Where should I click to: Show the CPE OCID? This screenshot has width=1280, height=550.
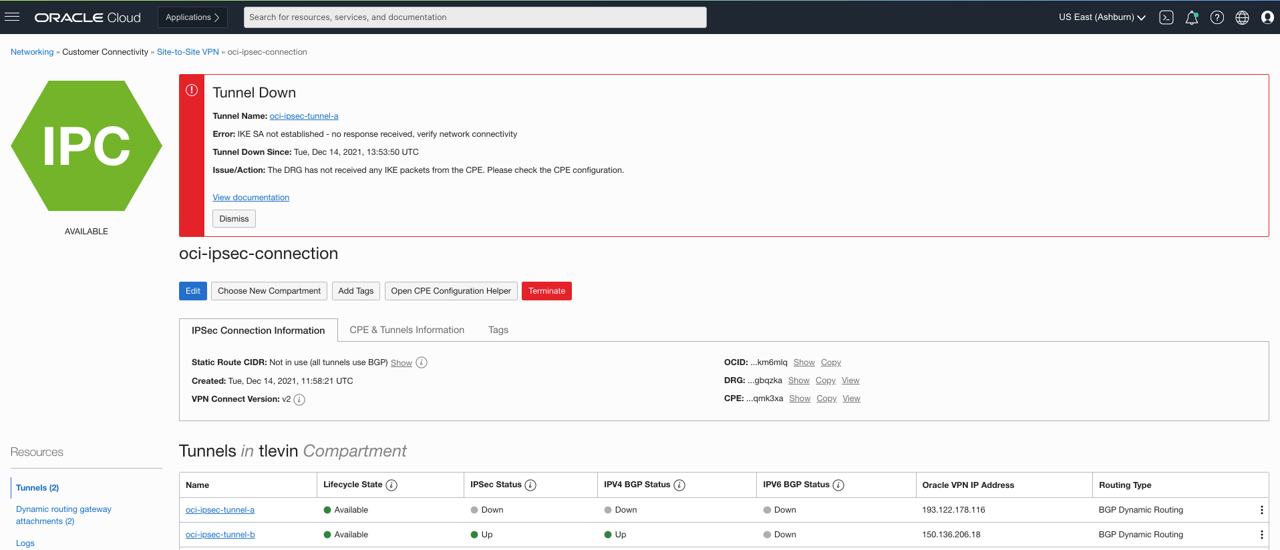[x=800, y=399]
